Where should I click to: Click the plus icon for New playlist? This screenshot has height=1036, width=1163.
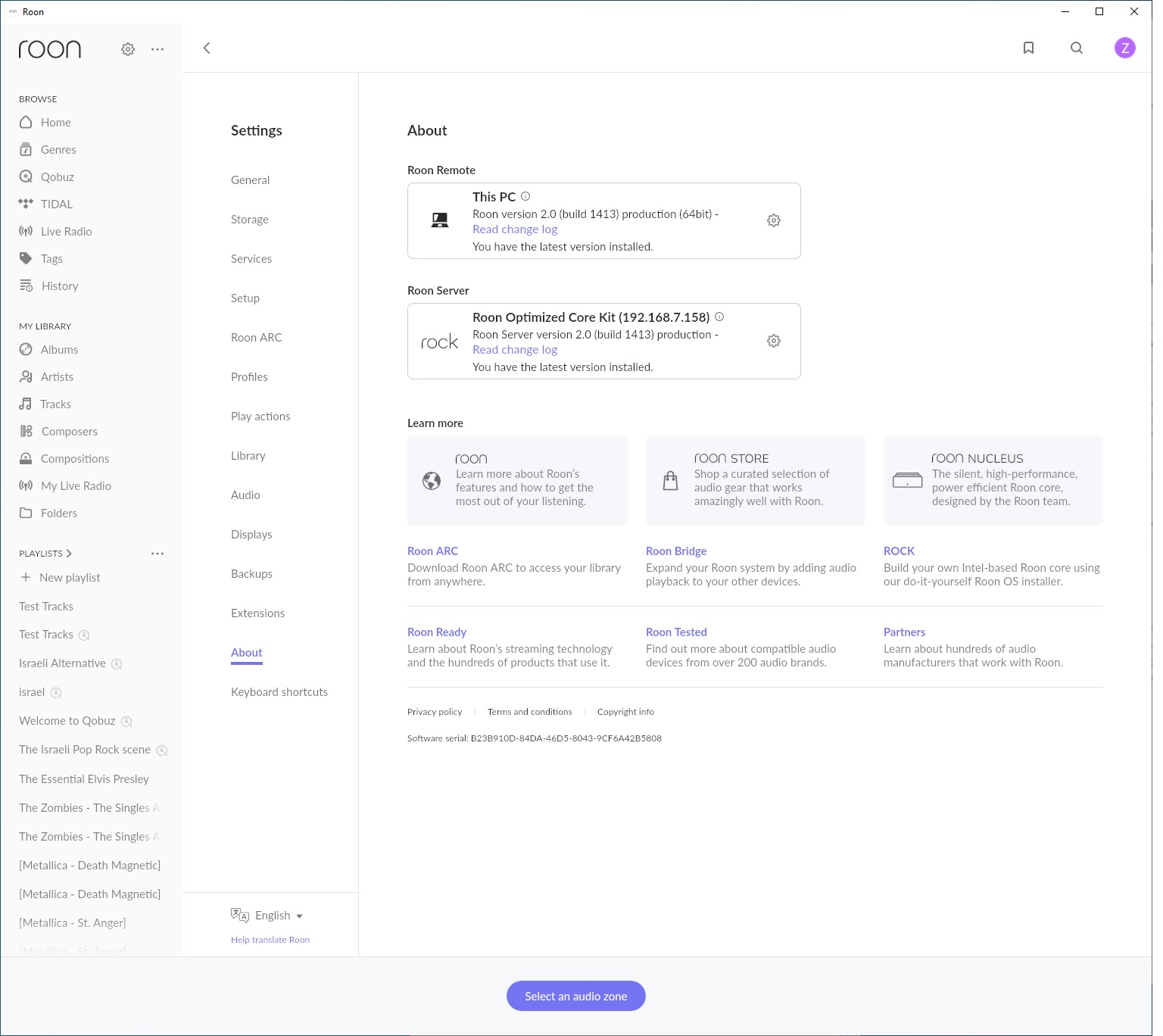coord(26,577)
